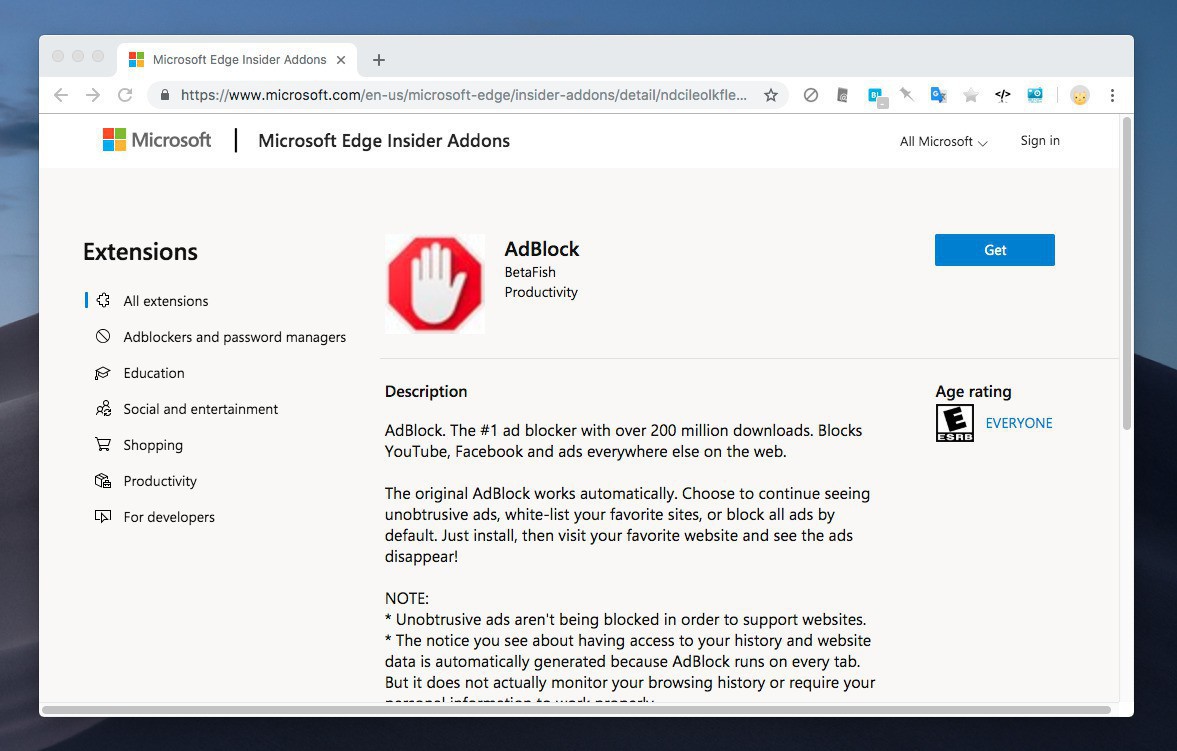Image resolution: width=1177 pixels, height=751 pixels.
Task: Open the Chrome three-dot menu
Action: coord(1112,95)
